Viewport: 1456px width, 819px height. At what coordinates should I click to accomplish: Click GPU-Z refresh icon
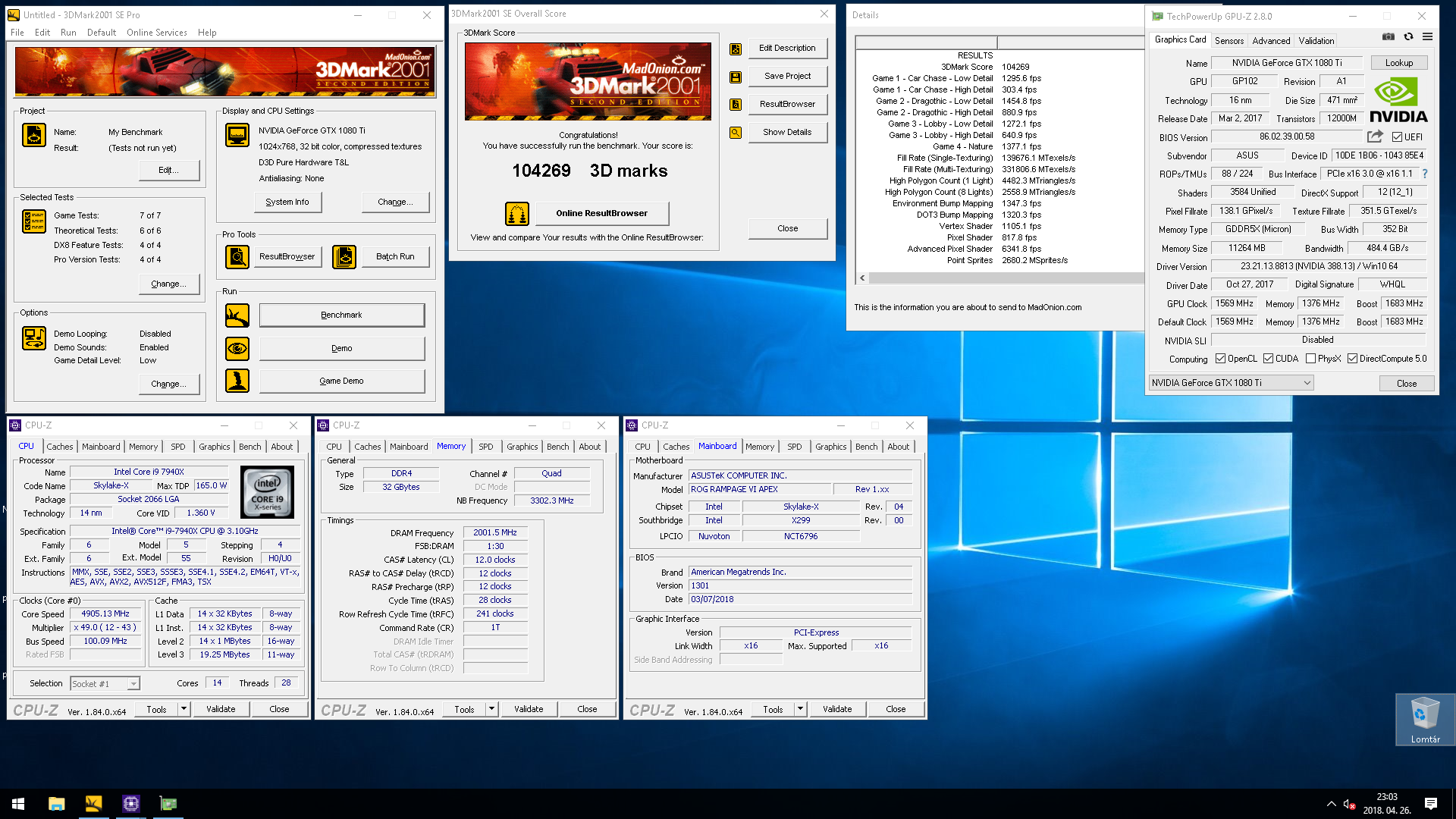tap(1408, 36)
